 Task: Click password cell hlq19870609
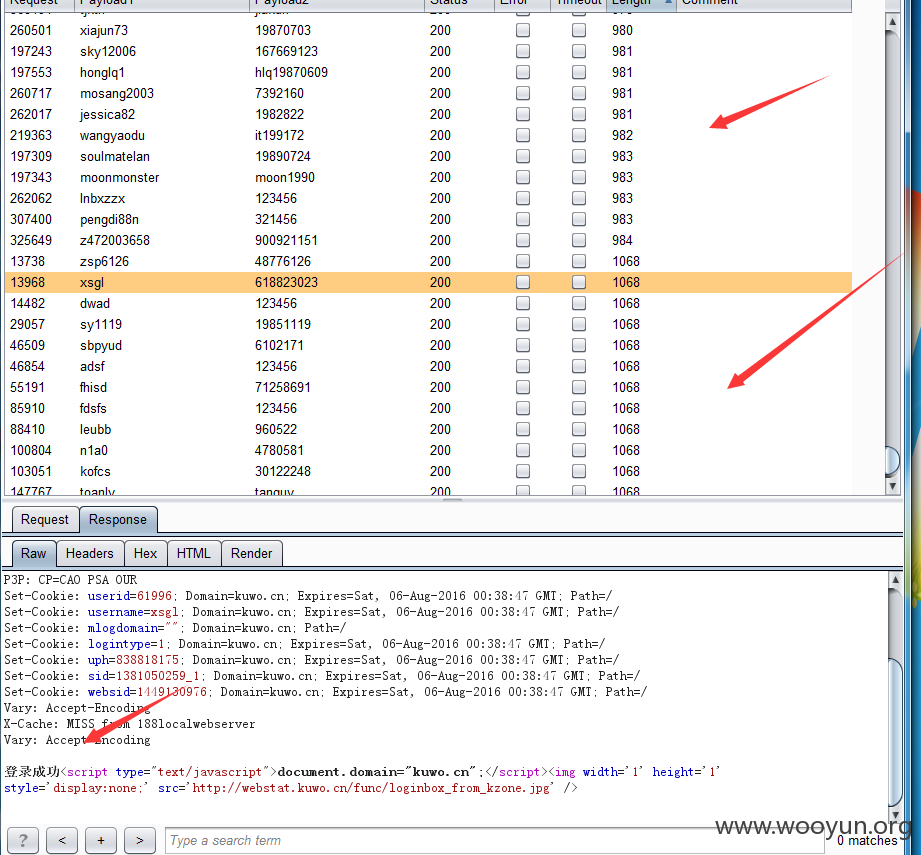[291, 72]
